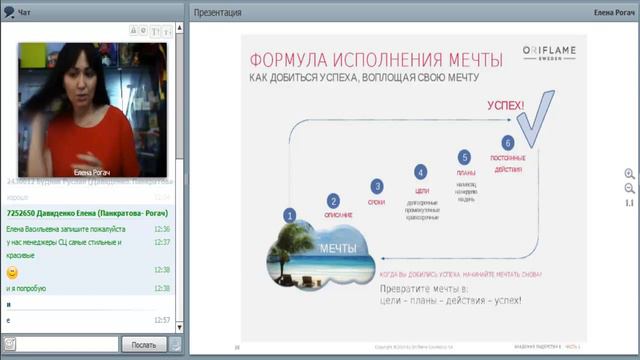640x360 pixels.
Task: Click the small button right of Послать
Action: (176, 344)
